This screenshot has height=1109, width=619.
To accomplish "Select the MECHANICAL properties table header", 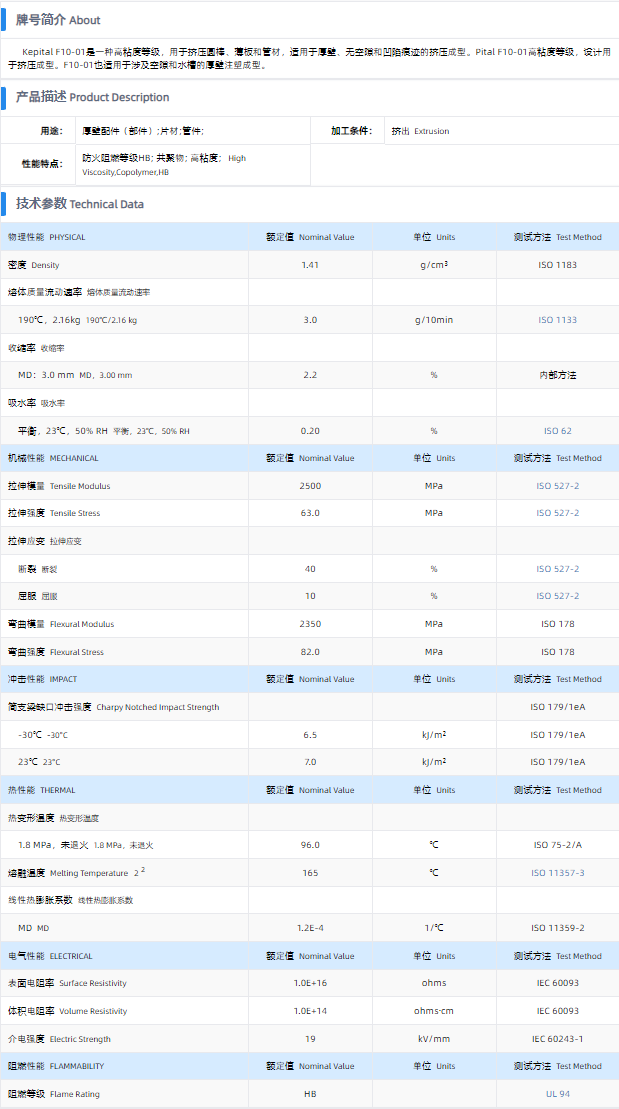I will pos(53,458).
